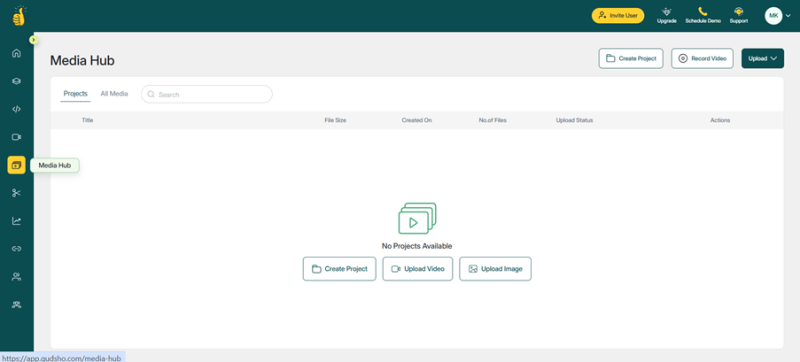Click the Record Video button

tap(702, 59)
